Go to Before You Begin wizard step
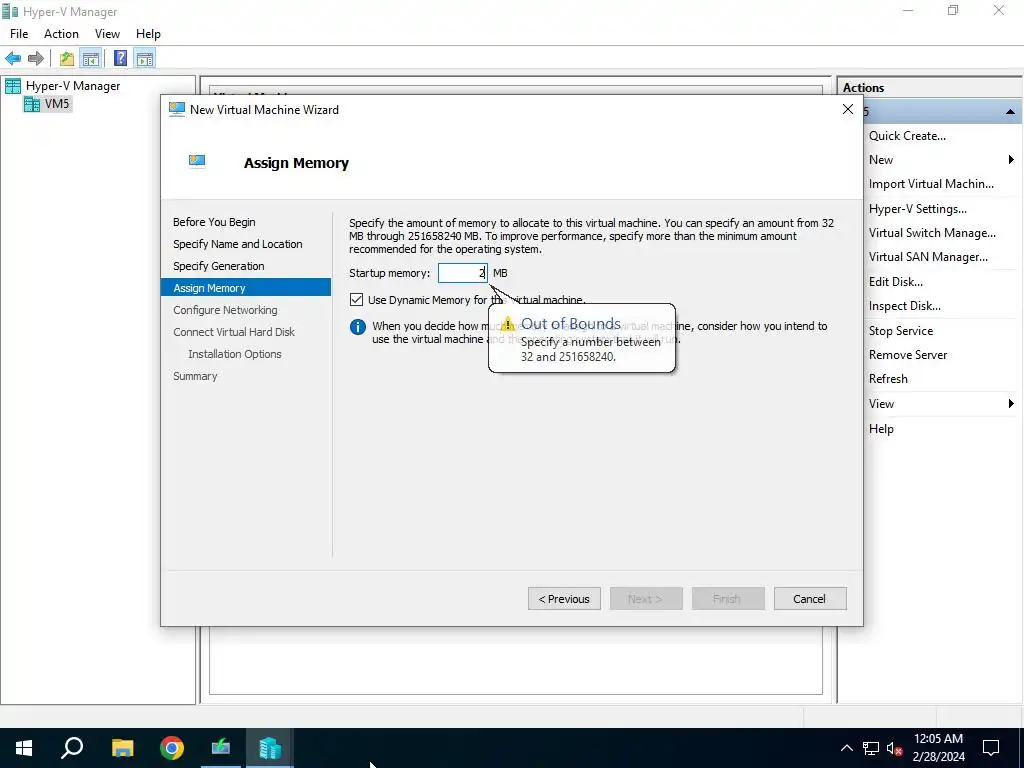Viewport: 1024px width, 768px height. tap(214, 222)
